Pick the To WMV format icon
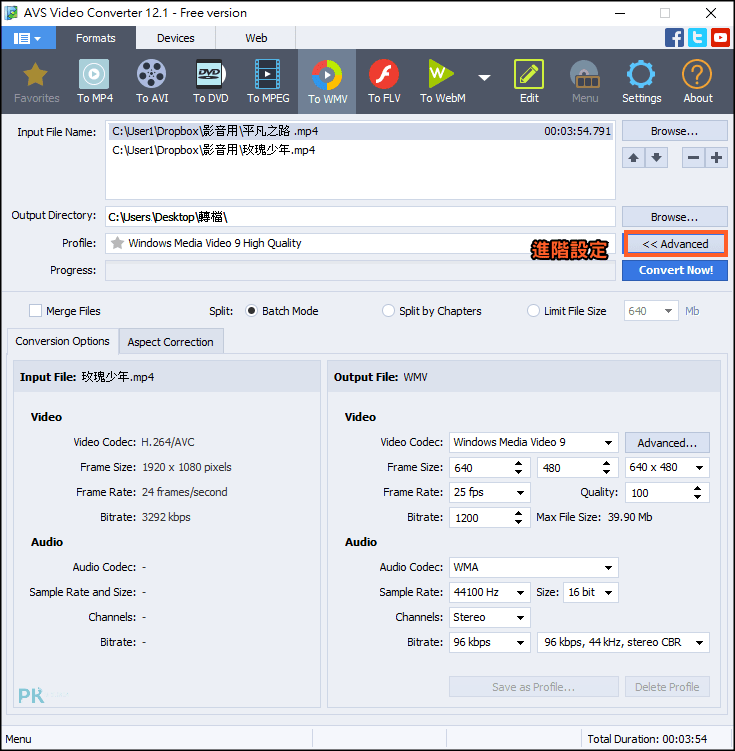The height and width of the screenshot is (751, 735). [327, 82]
